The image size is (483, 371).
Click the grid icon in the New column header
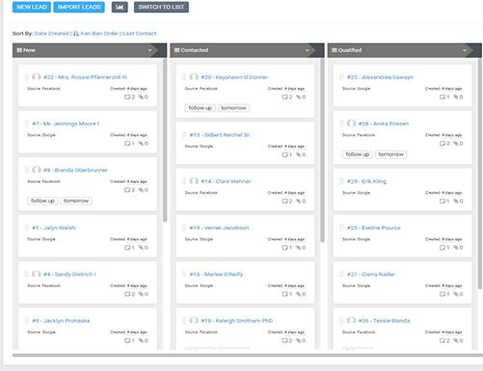click(x=19, y=50)
